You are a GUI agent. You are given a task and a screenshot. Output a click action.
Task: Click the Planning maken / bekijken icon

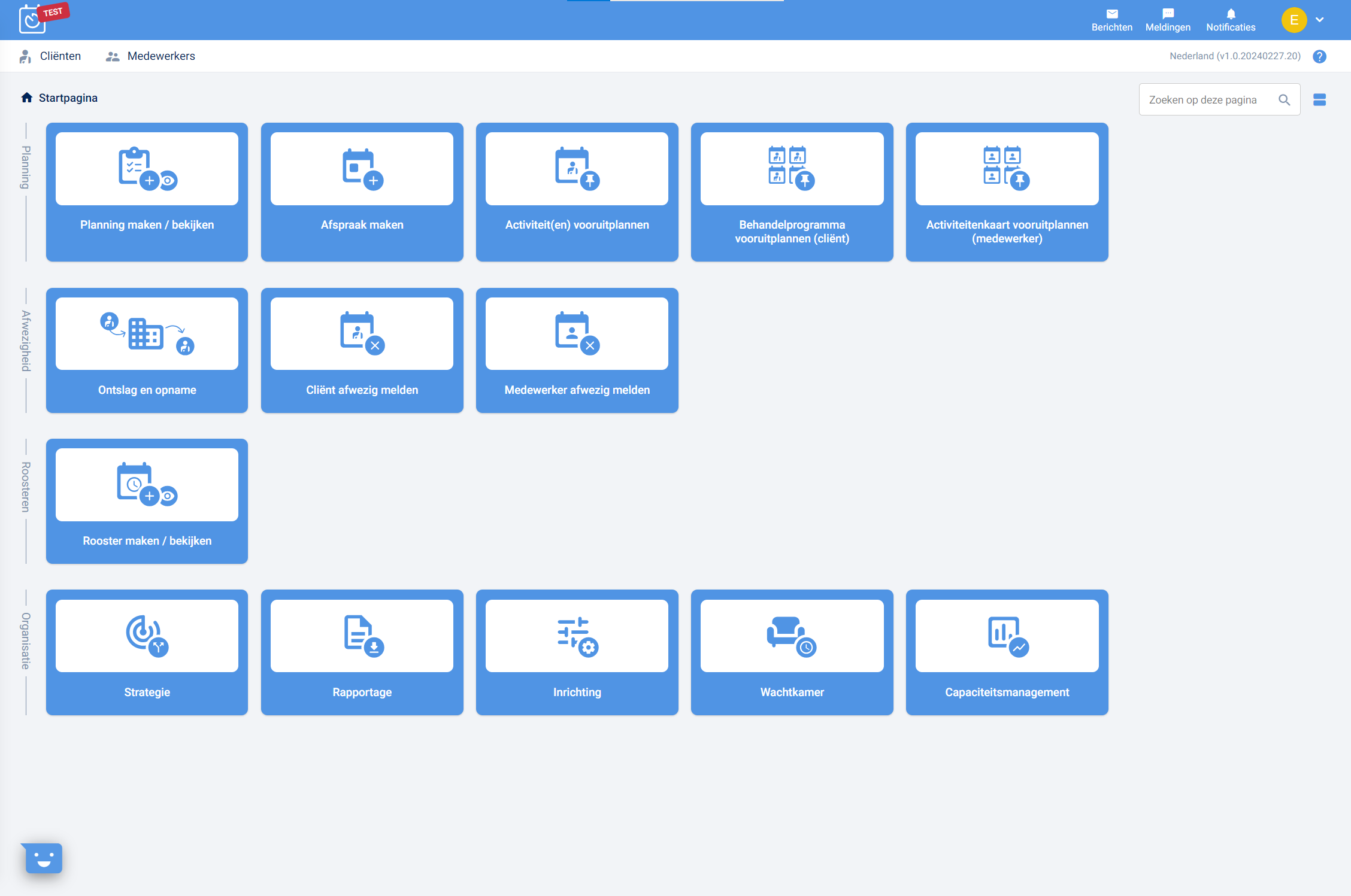pos(147,169)
